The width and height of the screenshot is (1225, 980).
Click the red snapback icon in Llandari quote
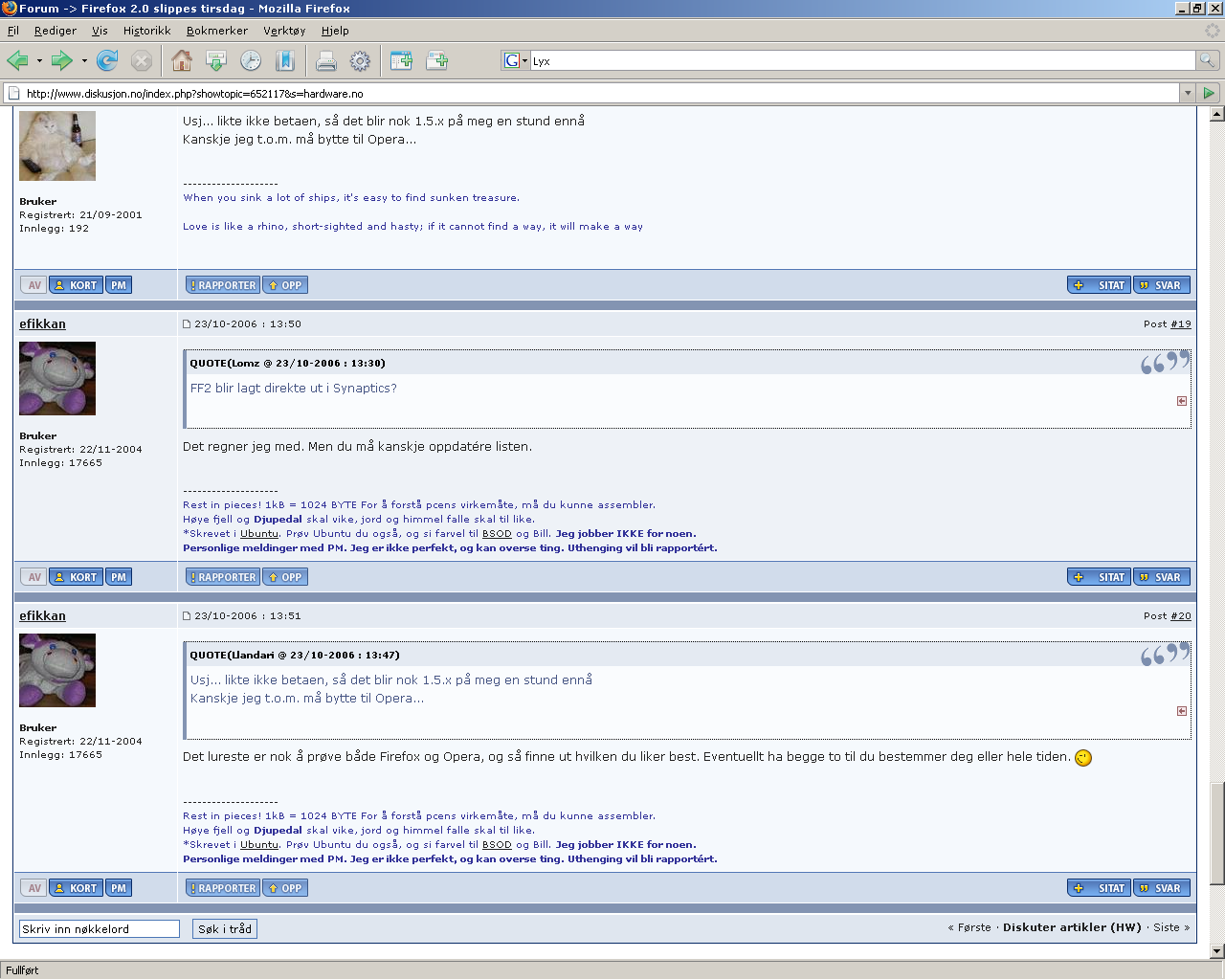(1182, 711)
